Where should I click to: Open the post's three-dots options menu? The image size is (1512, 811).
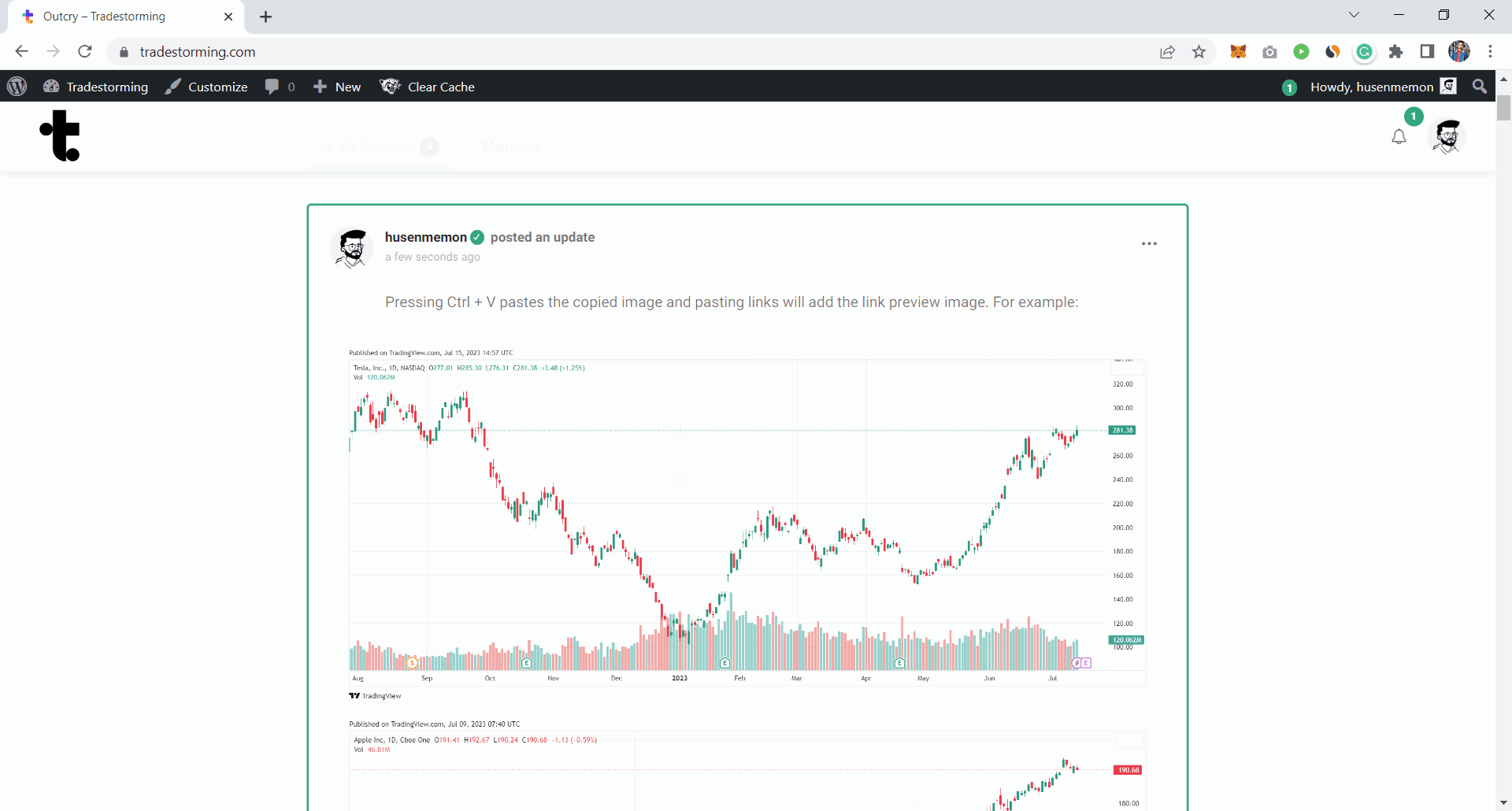tap(1149, 244)
